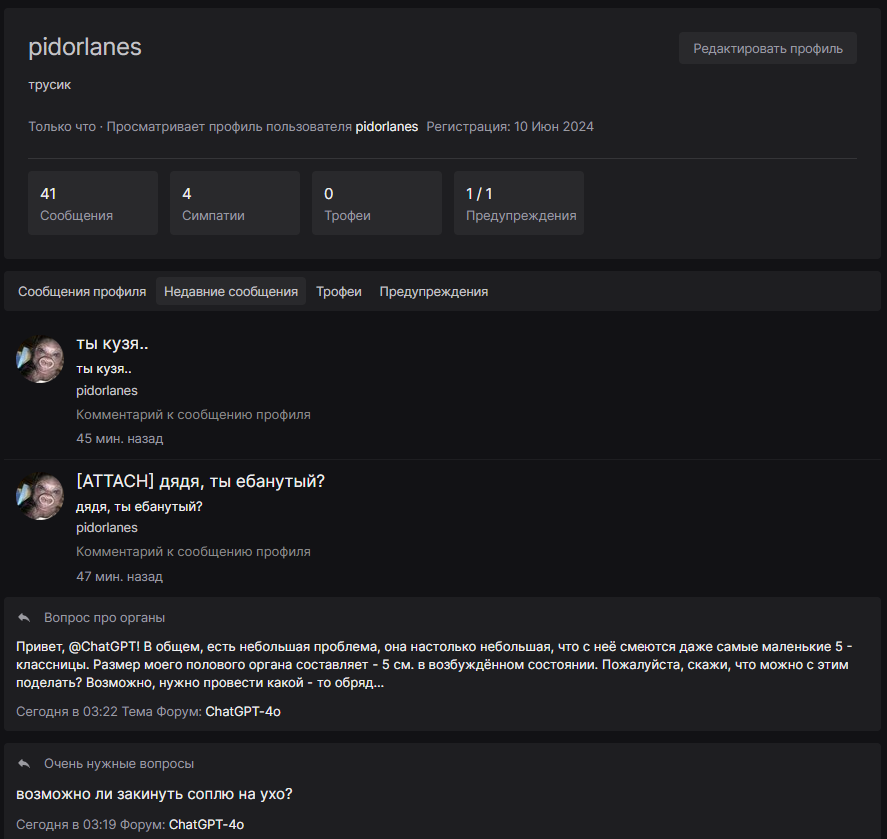This screenshot has width=887, height=839.
Task: Open the 'ты кузя..' post title
Action: (112, 344)
